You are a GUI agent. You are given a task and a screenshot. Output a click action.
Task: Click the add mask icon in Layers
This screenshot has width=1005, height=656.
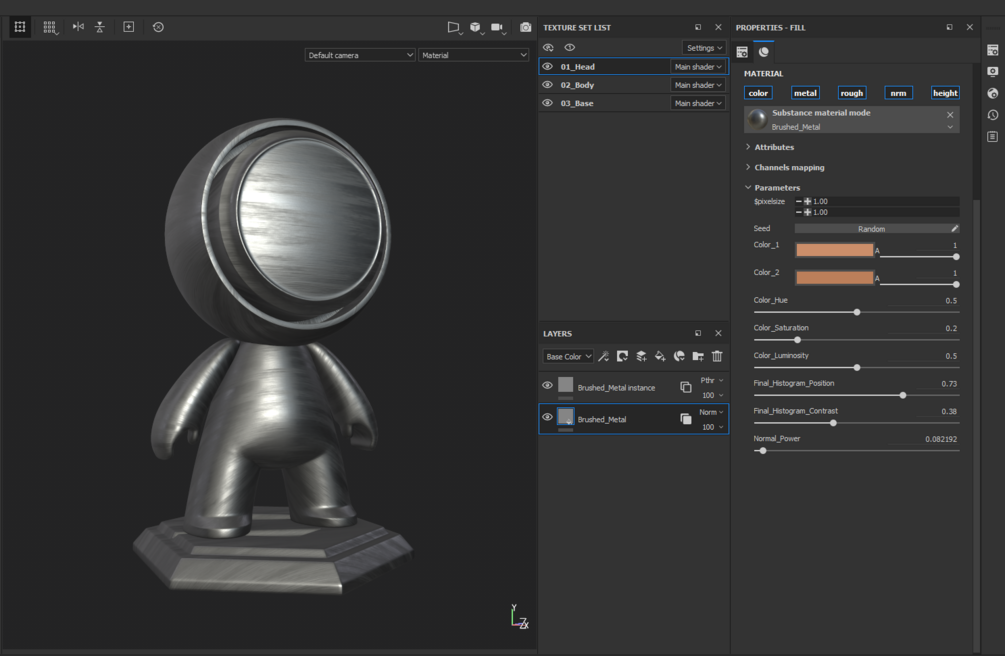[622, 357]
